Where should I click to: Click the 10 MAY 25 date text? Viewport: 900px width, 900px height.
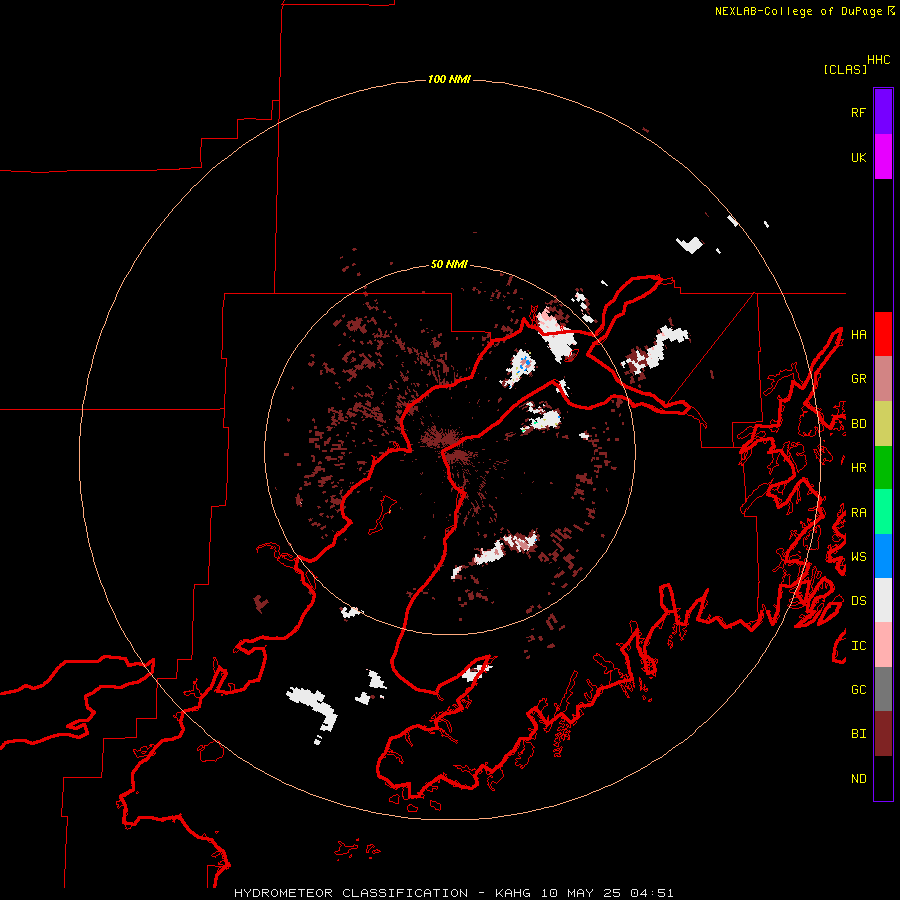[580, 893]
